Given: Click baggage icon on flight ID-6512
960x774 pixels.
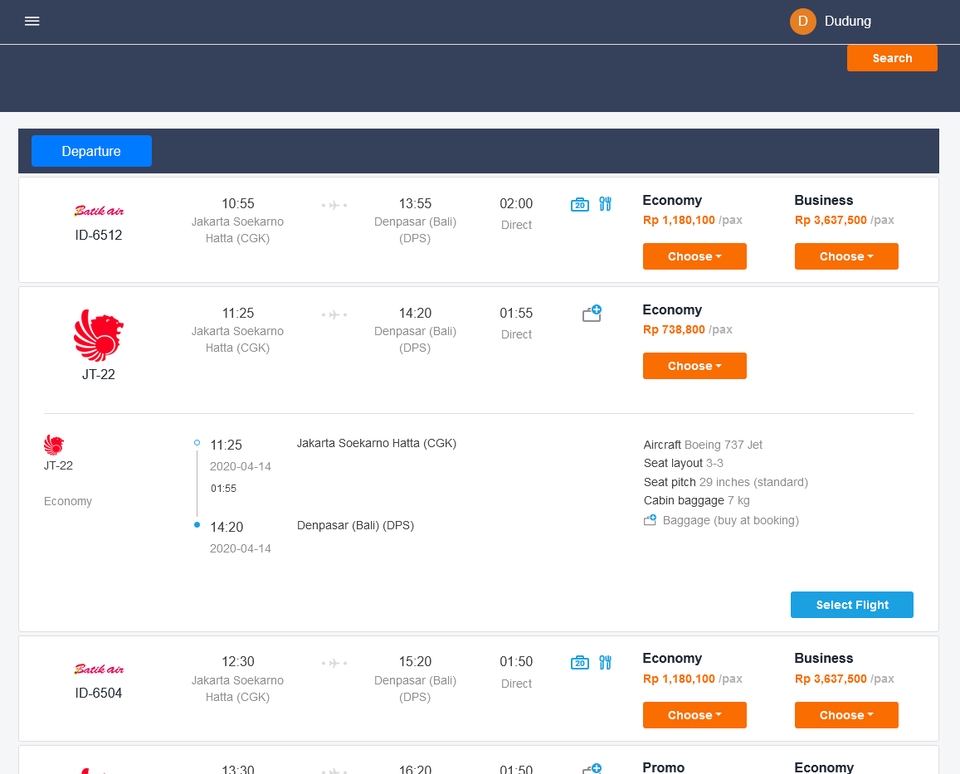Looking at the screenshot, I should pos(580,204).
